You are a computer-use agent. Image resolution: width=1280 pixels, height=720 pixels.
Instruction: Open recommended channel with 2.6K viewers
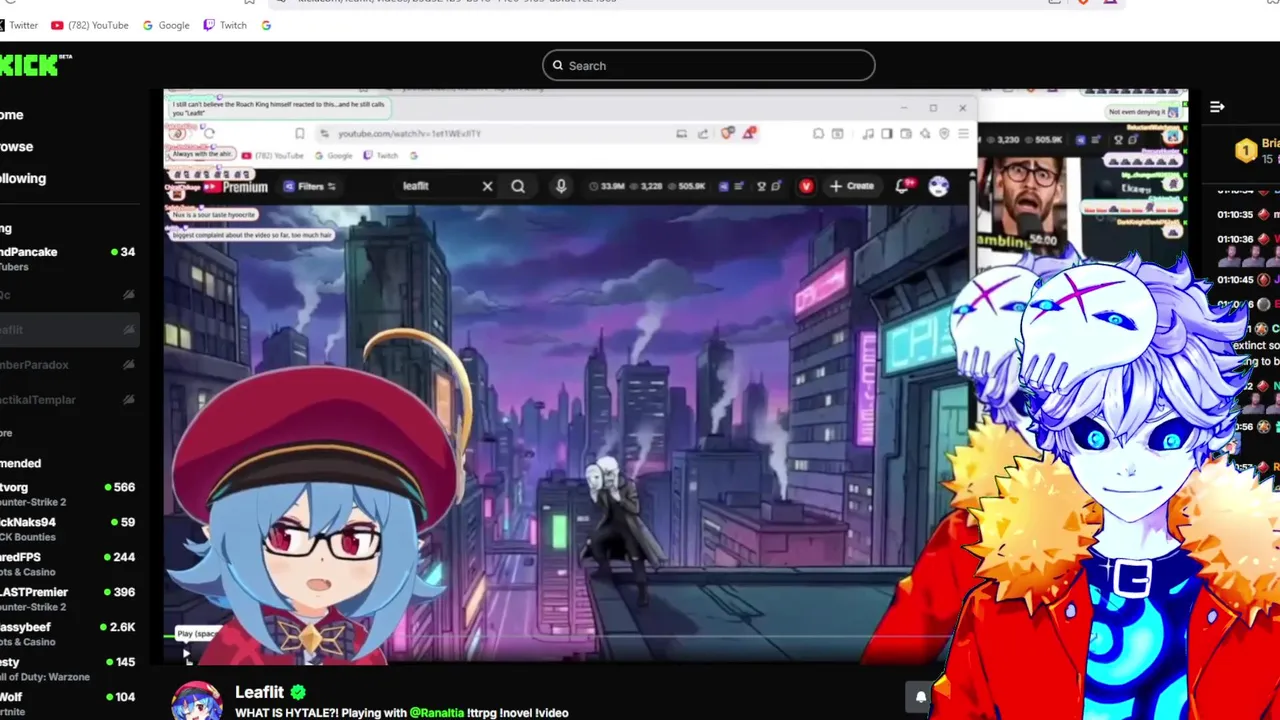coord(68,634)
